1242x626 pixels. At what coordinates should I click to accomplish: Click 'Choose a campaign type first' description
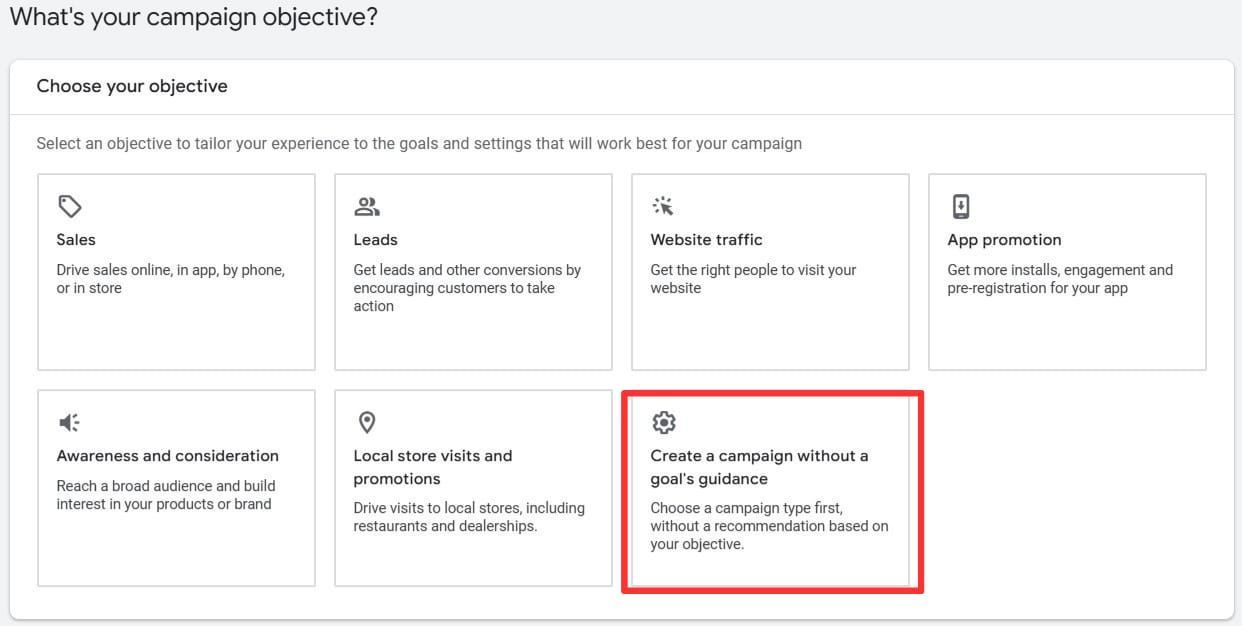point(769,526)
